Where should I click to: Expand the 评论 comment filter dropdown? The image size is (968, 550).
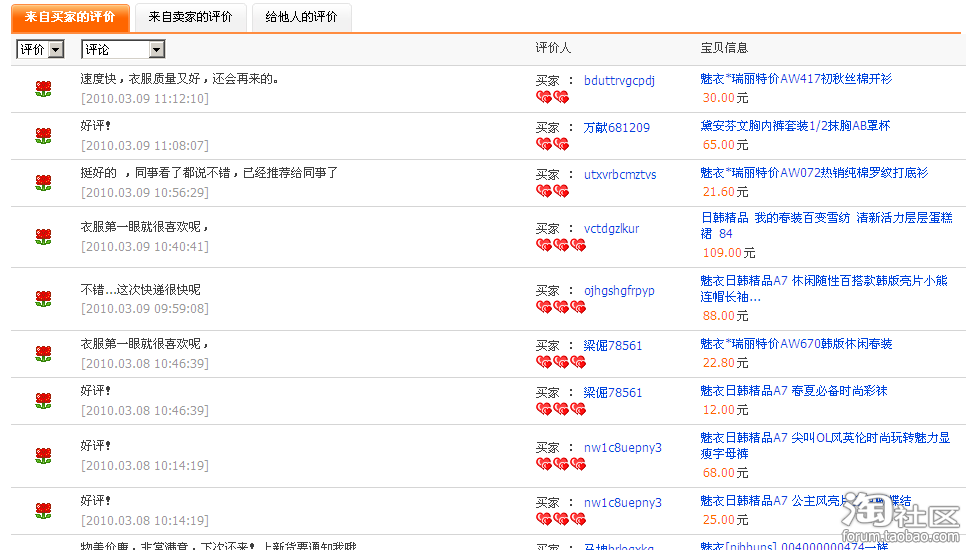(x=123, y=49)
